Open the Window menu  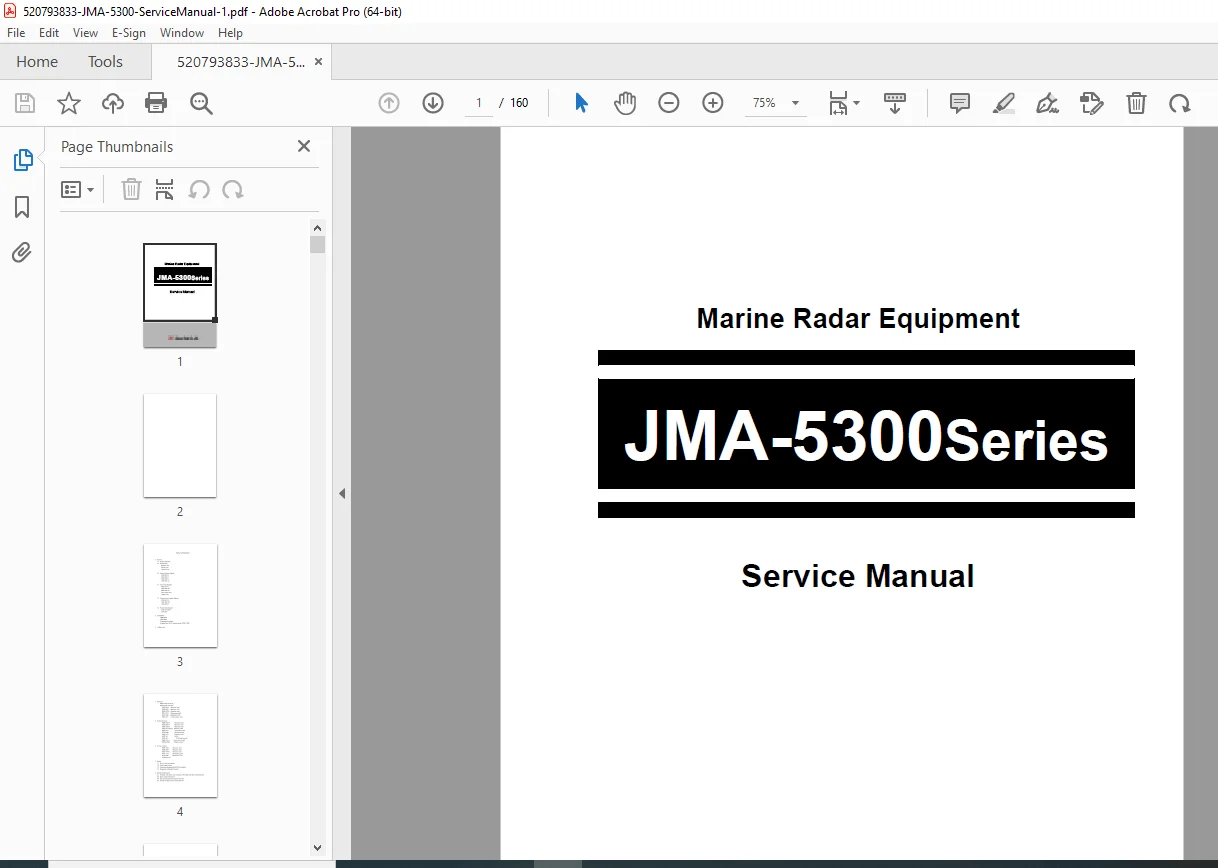[x=182, y=33]
